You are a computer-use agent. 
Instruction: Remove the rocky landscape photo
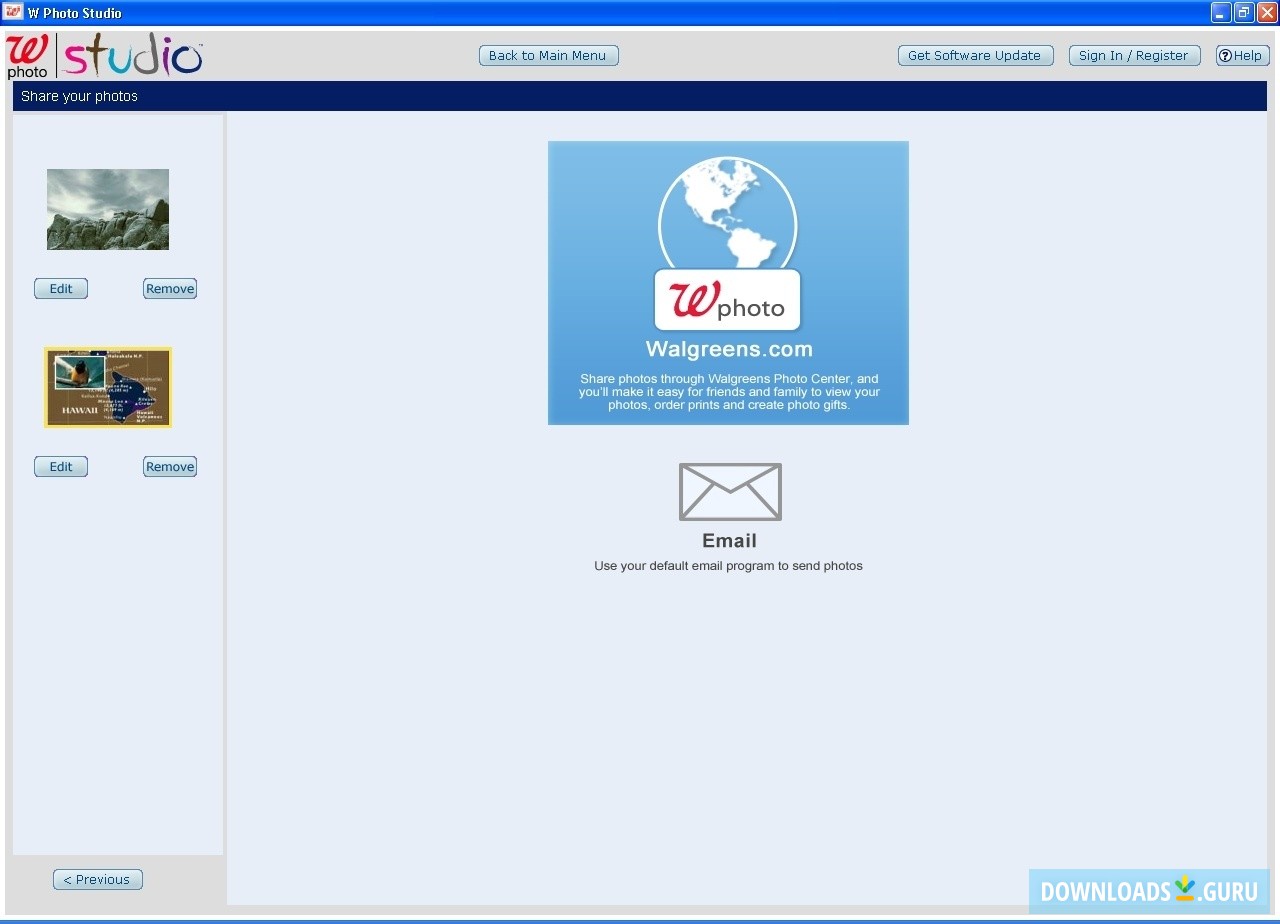(x=170, y=289)
